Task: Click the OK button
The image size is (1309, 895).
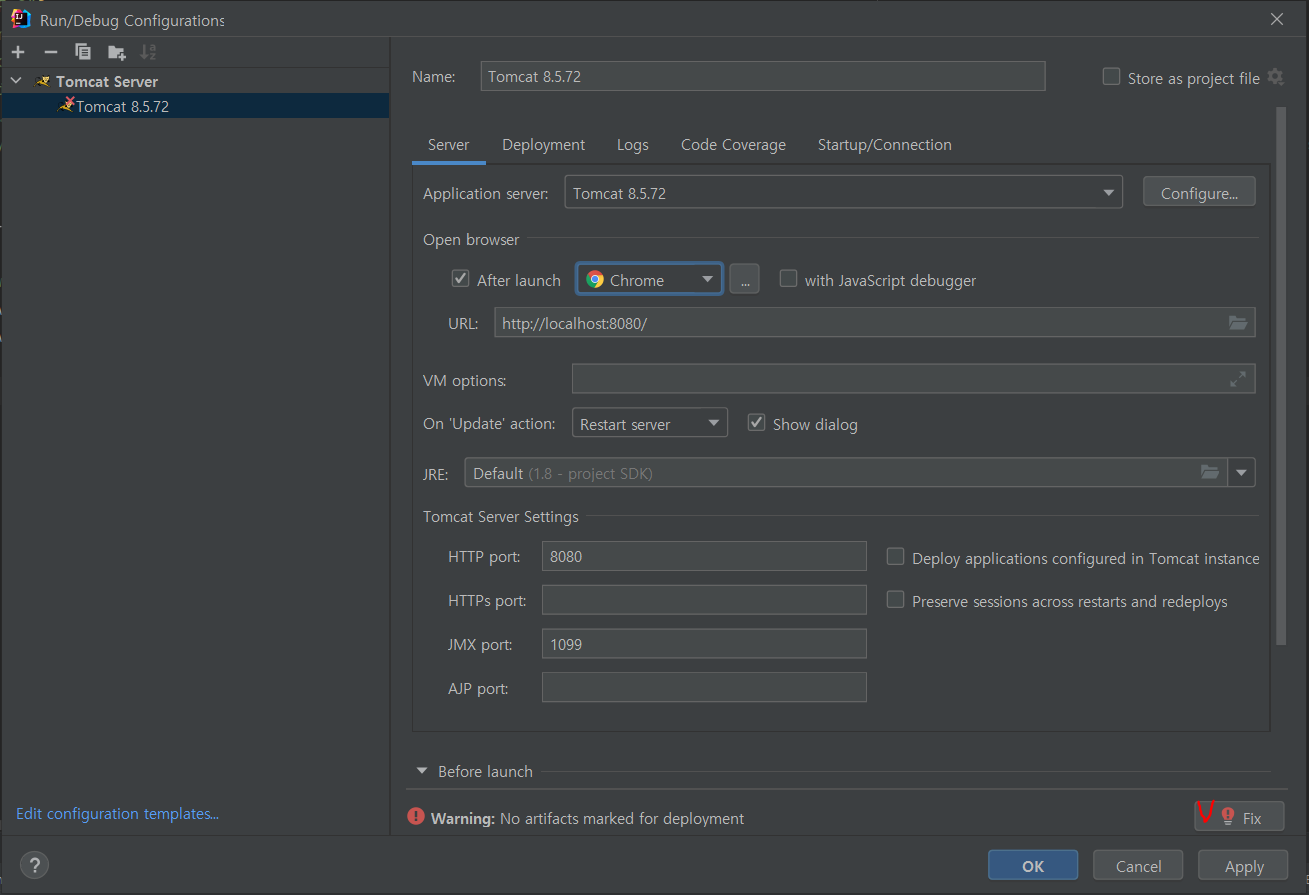Action: click(1033, 866)
